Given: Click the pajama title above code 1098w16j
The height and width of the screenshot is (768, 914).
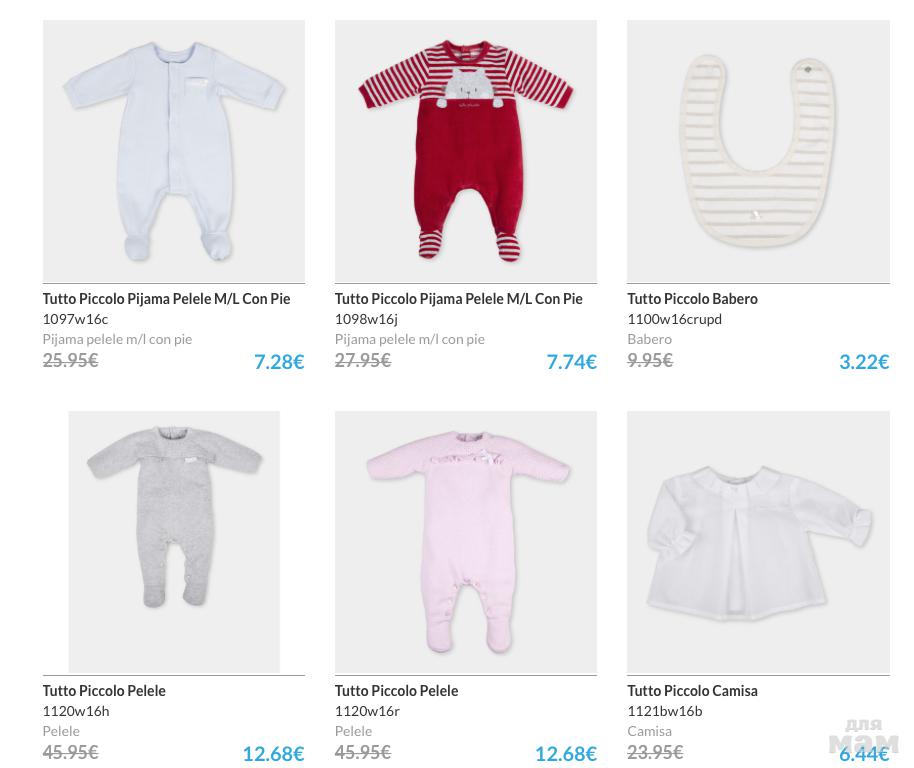Looking at the screenshot, I should coord(458,299).
